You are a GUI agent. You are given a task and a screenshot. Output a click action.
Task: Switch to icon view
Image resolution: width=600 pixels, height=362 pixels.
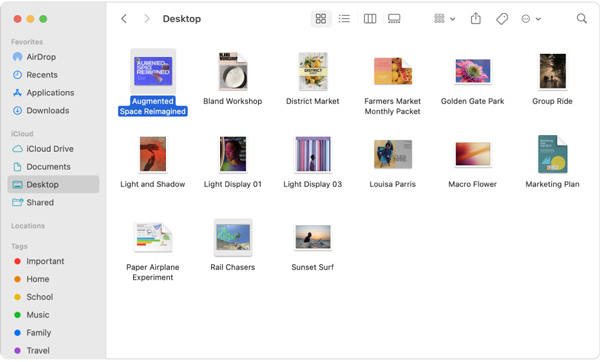pyautogui.click(x=321, y=18)
